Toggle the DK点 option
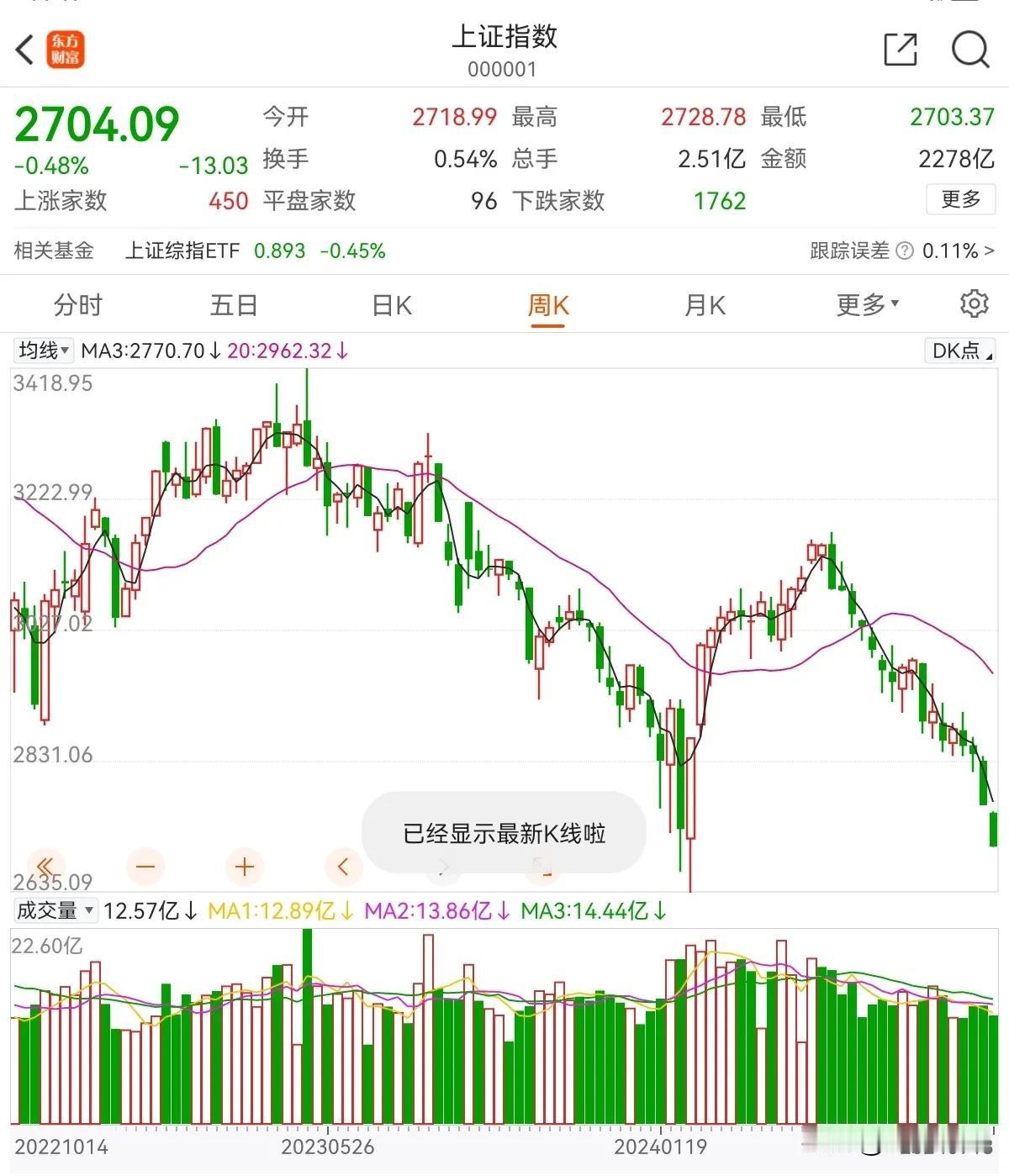The width and height of the screenshot is (1009, 1176). tap(959, 351)
